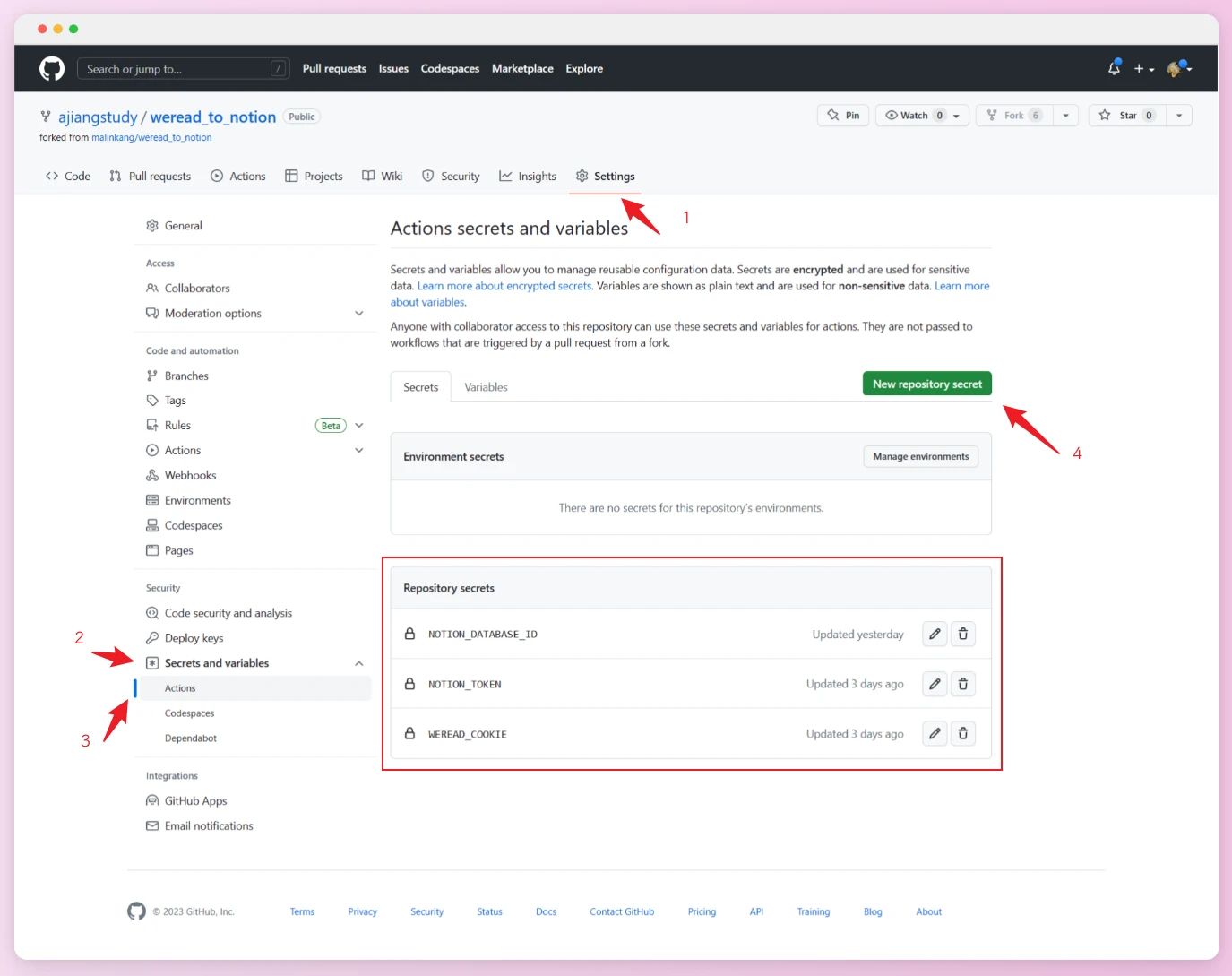Expand the Rules section chevron

click(x=359, y=426)
